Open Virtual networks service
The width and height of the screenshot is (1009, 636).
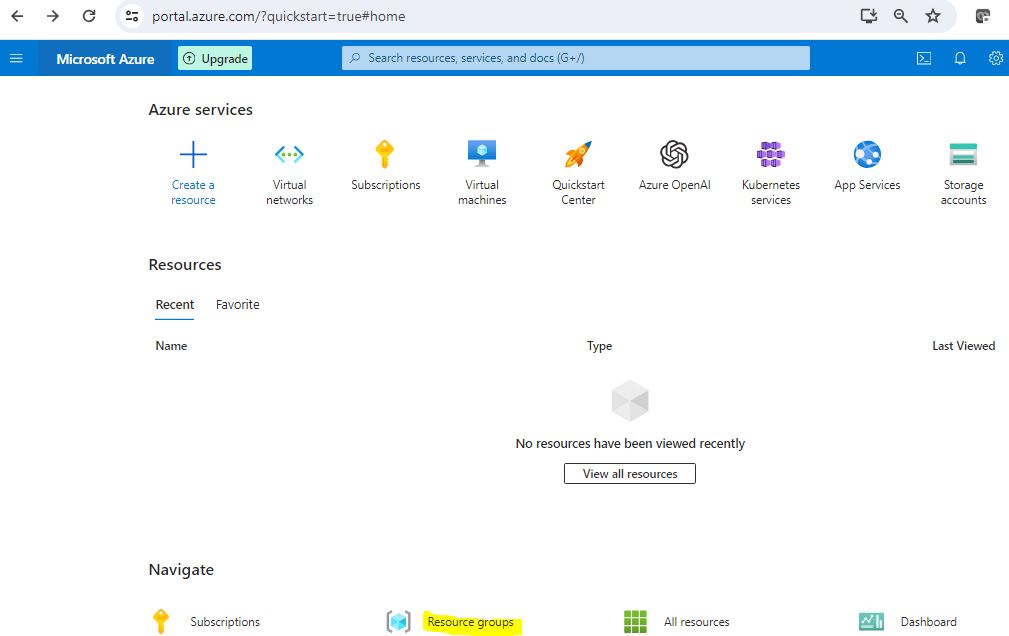click(x=289, y=155)
